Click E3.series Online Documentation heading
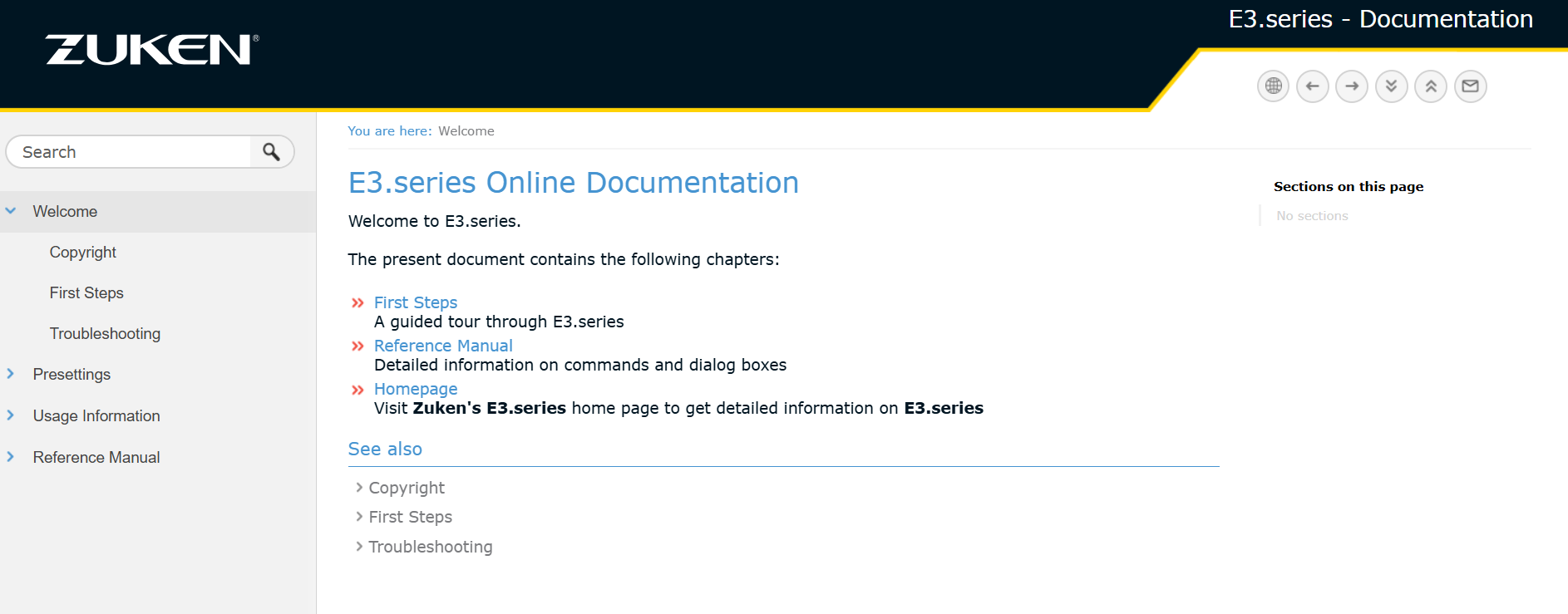This screenshot has height=614, width=1568. pos(574,182)
